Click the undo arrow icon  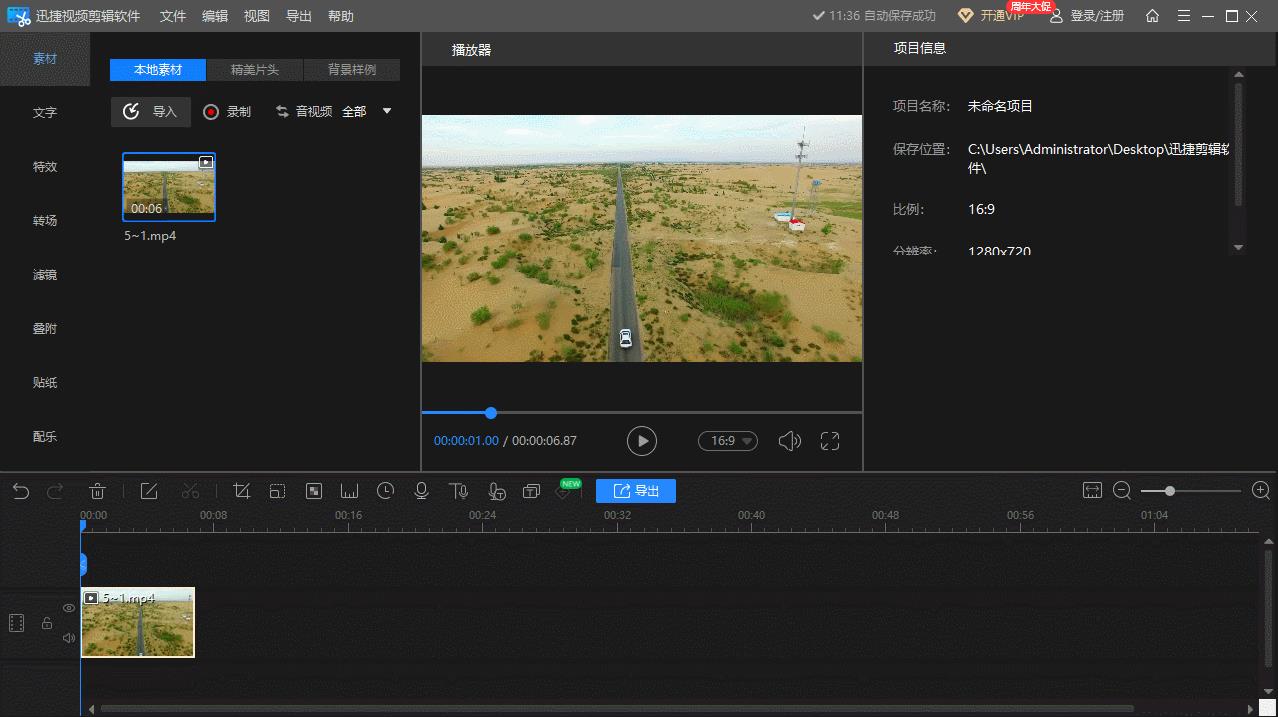(21, 491)
